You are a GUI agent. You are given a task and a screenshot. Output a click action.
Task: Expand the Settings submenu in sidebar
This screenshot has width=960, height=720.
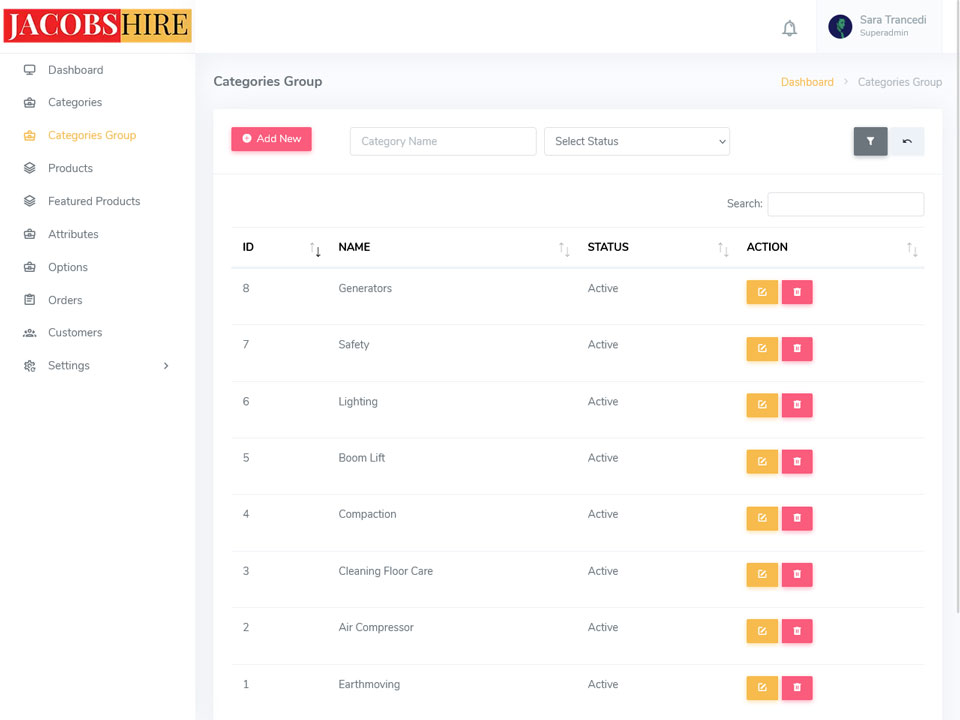pos(98,366)
